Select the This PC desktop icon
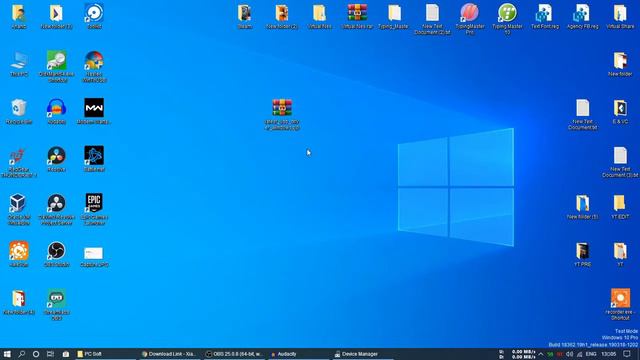Image resolution: width=640 pixels, height=360 pixels. 19,64
